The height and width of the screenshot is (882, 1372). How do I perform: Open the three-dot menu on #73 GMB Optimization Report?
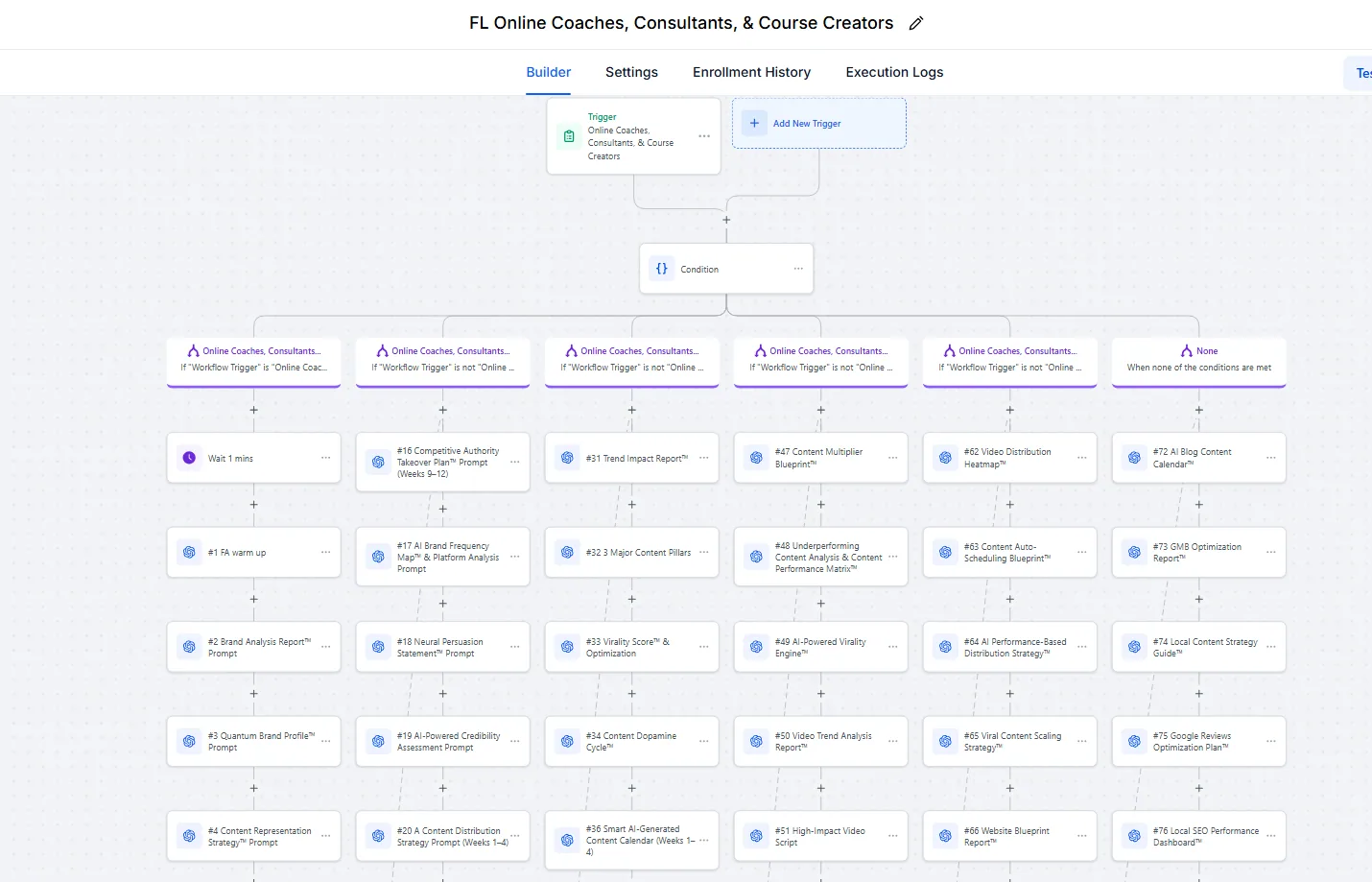pyautogui.click(x=1270, y=552)
